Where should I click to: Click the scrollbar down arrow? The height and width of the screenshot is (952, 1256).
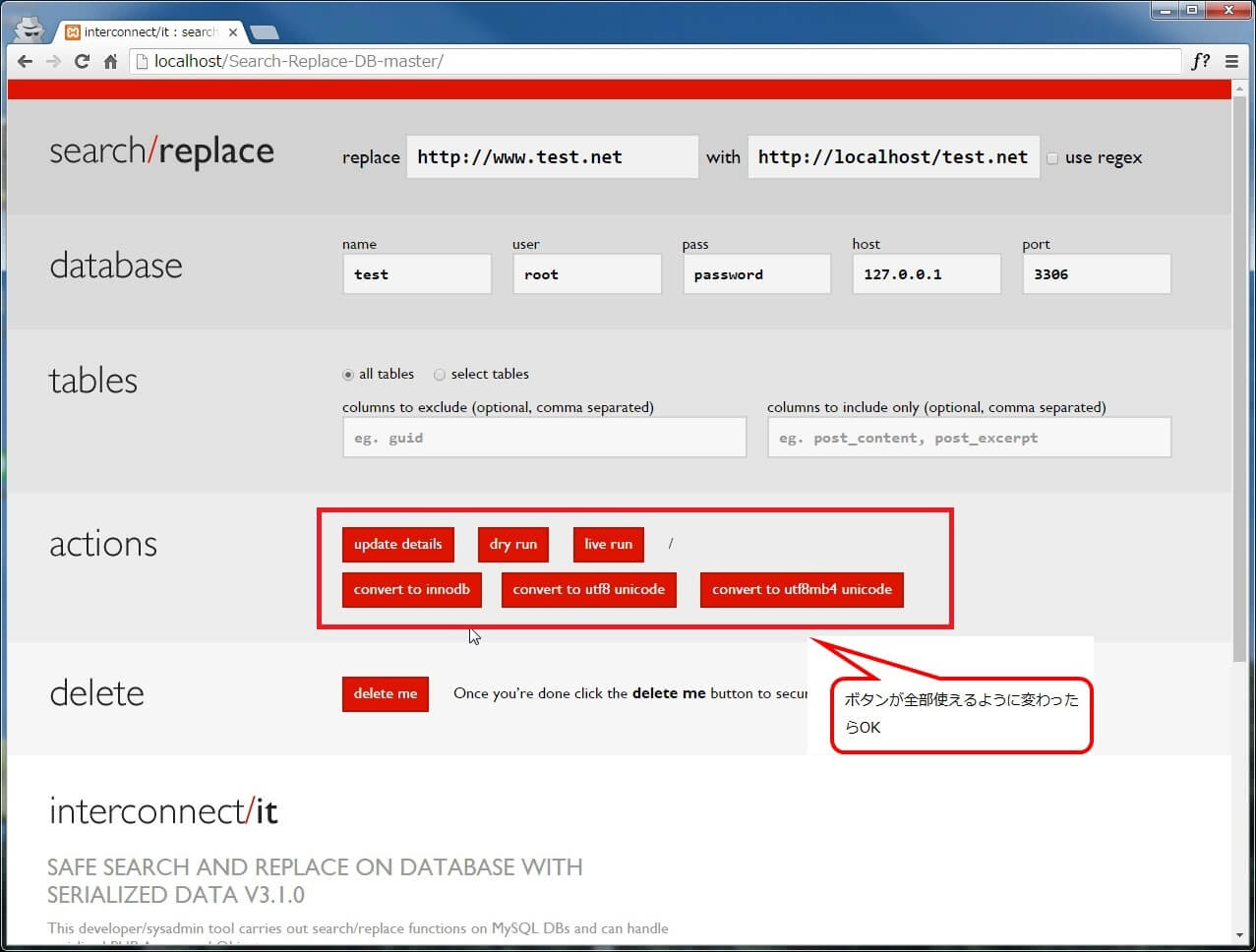[x=1238, y=934]
